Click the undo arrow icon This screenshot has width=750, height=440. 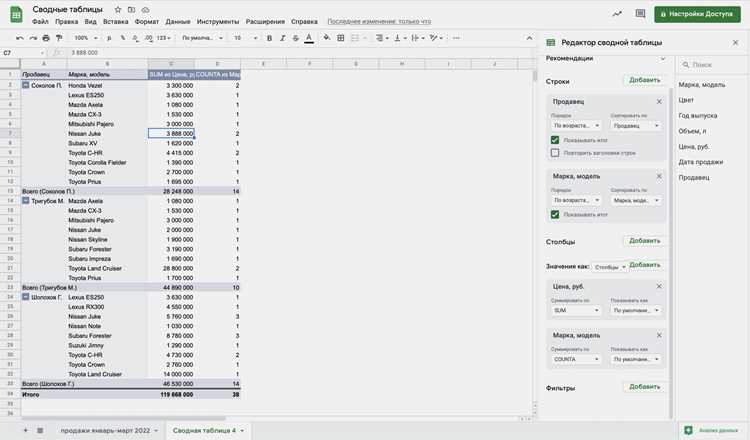[x=20, y=38]
